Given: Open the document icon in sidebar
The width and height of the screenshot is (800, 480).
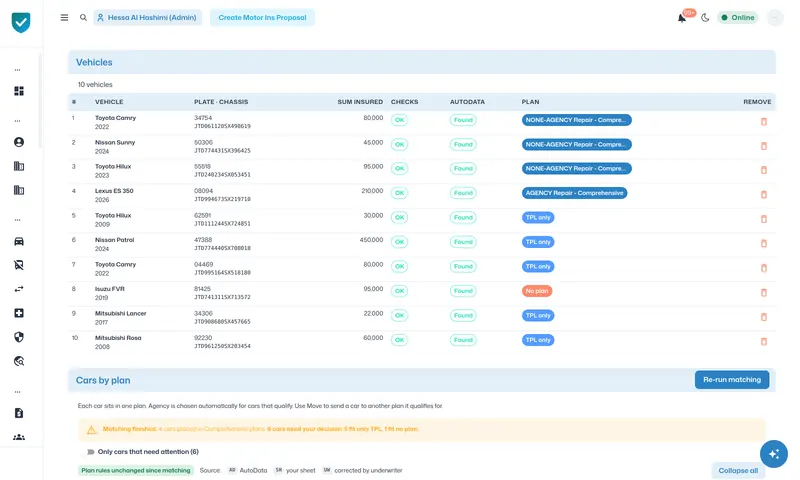Looking at the screenshot, I should (19, 413).
